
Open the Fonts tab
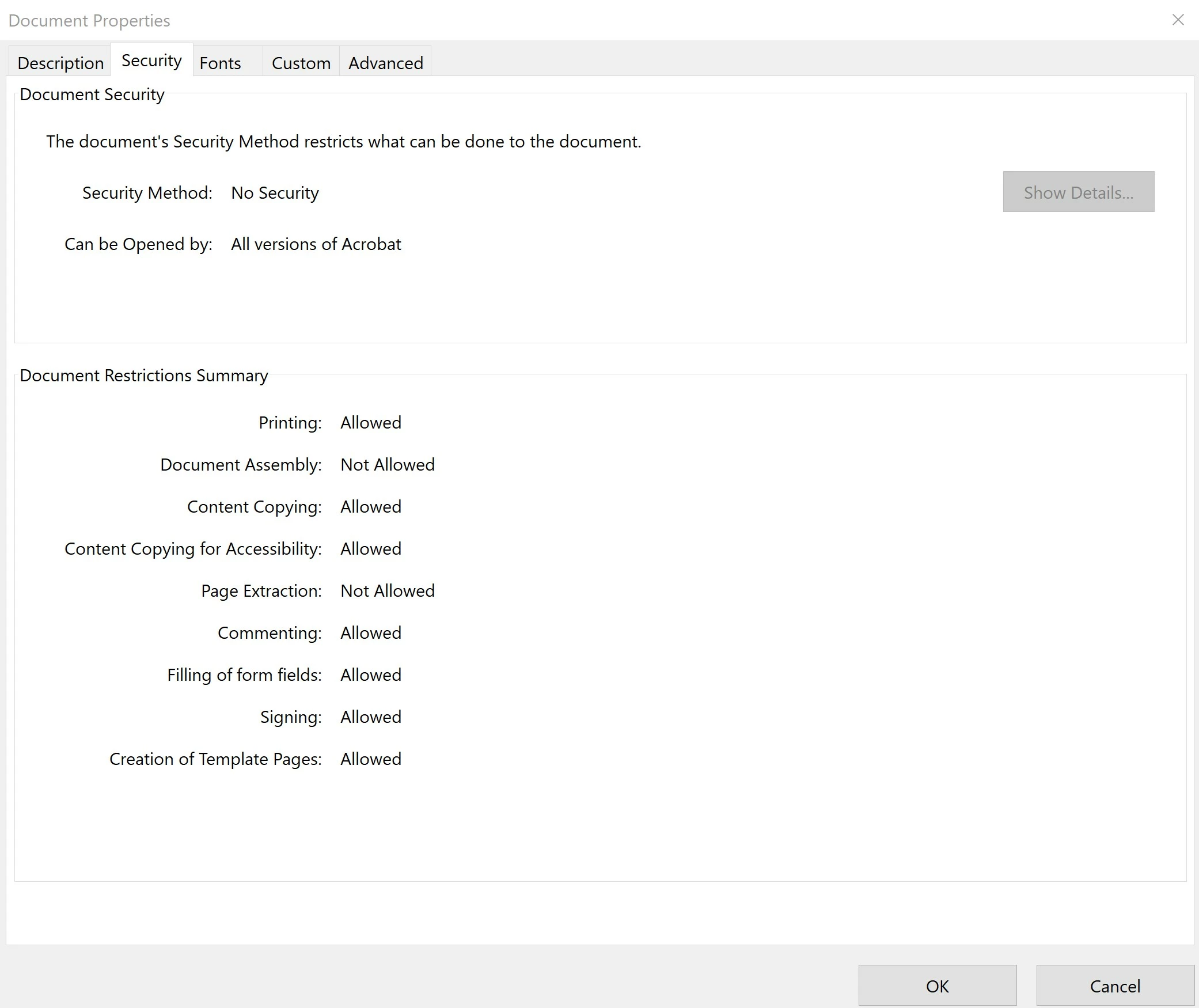coord(221,63)
